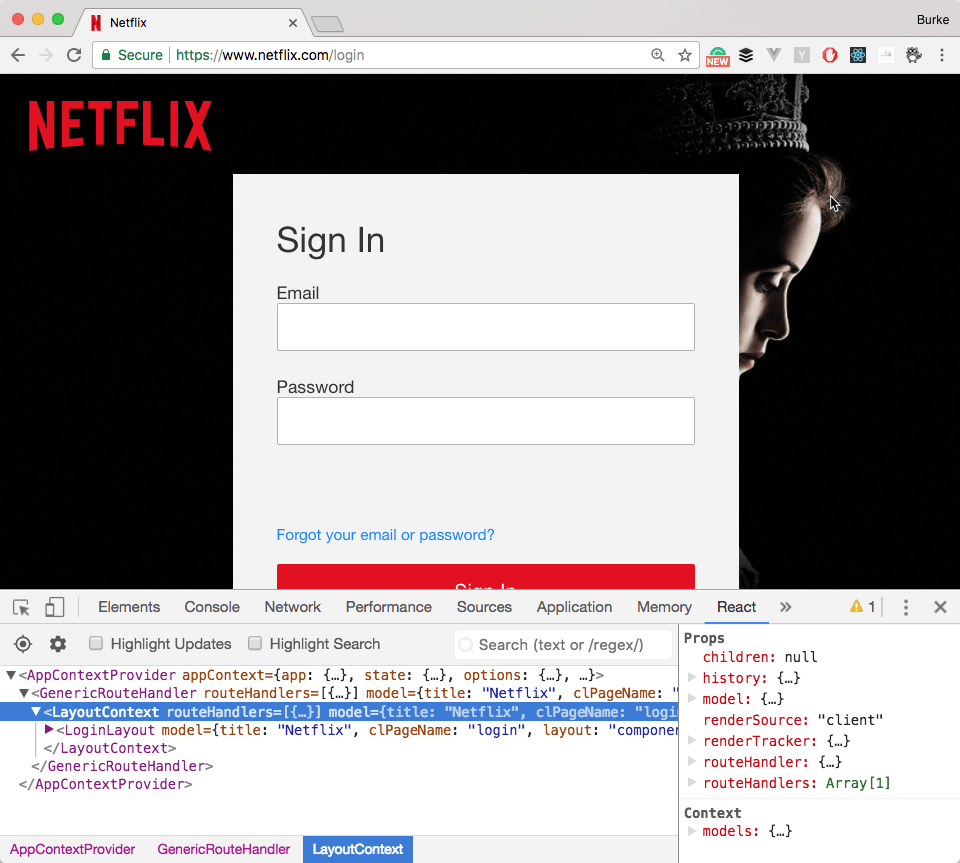Open the Performance tab
The width and height of the screenshot is (960, 863).
[389, 607]
